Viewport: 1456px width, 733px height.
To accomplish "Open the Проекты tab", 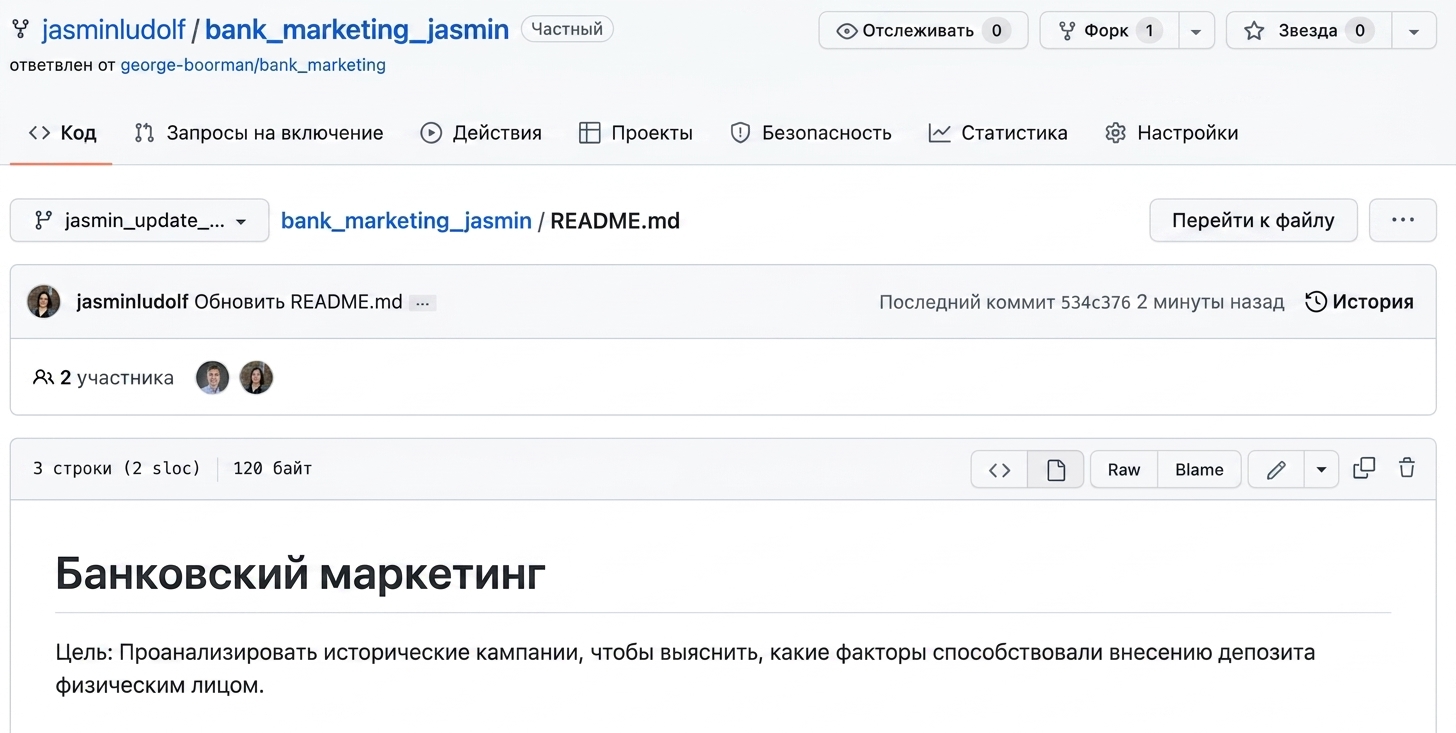I will pyautogui.click(x=636, y=133).
